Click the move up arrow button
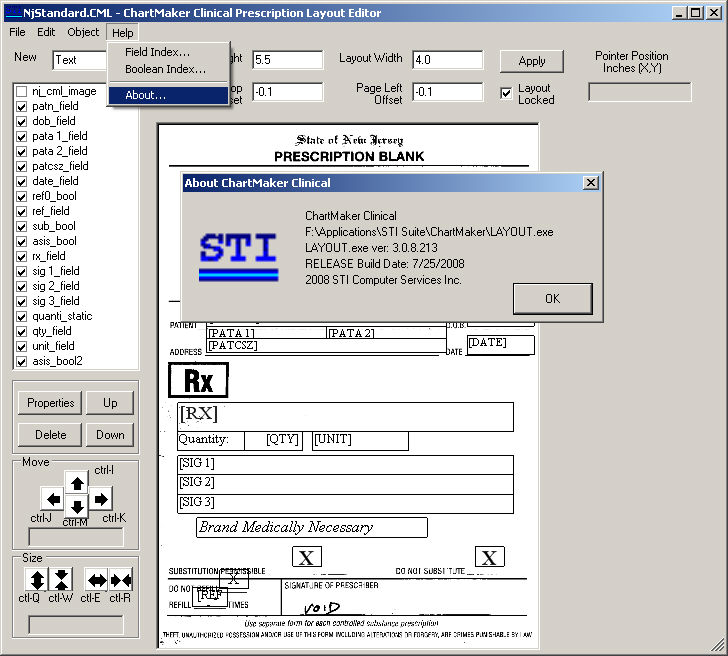This screenshot has height=656, width=728. [x=77, y=483]
